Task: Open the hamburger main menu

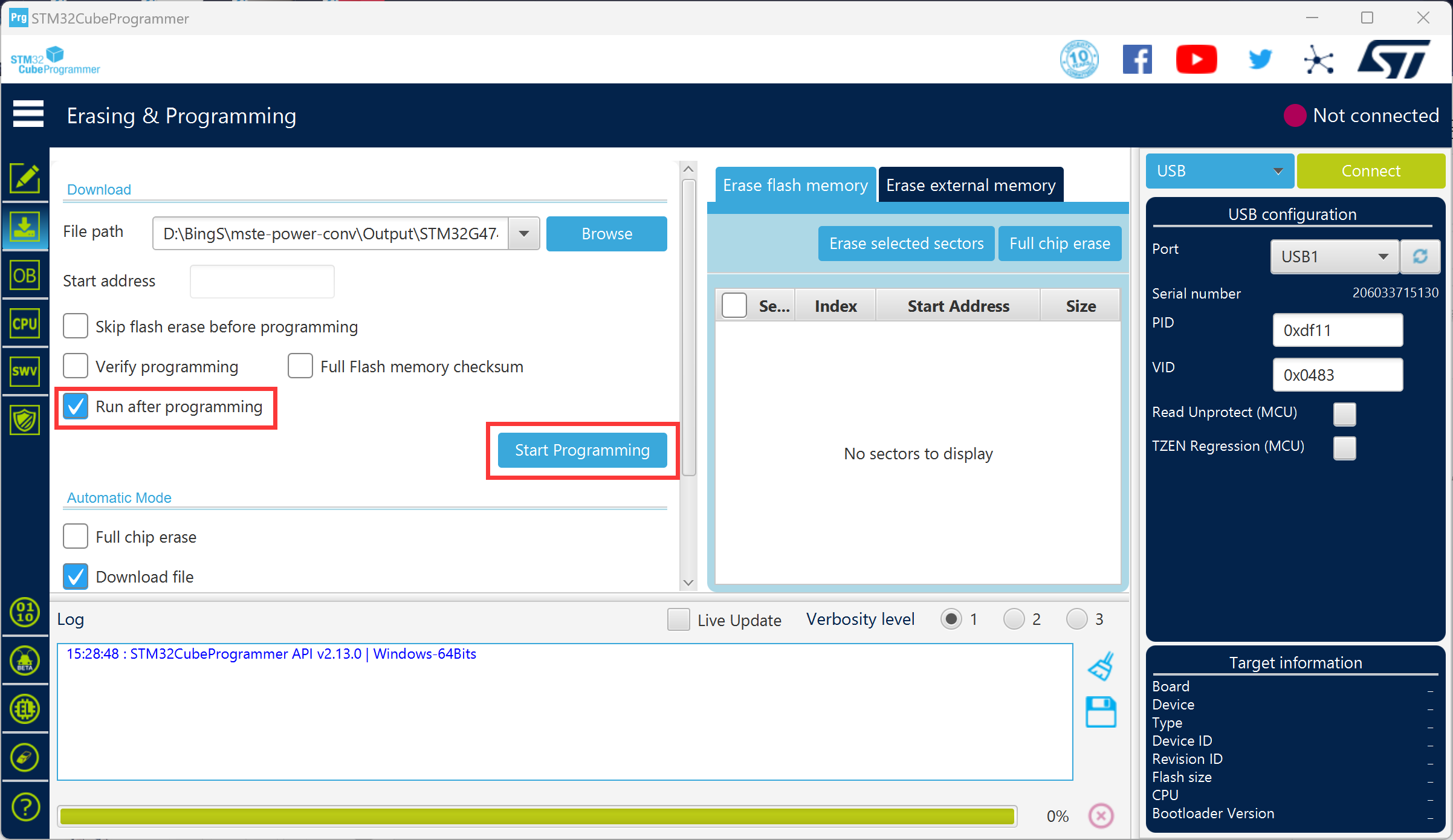Action: click(x=28, y=114)
